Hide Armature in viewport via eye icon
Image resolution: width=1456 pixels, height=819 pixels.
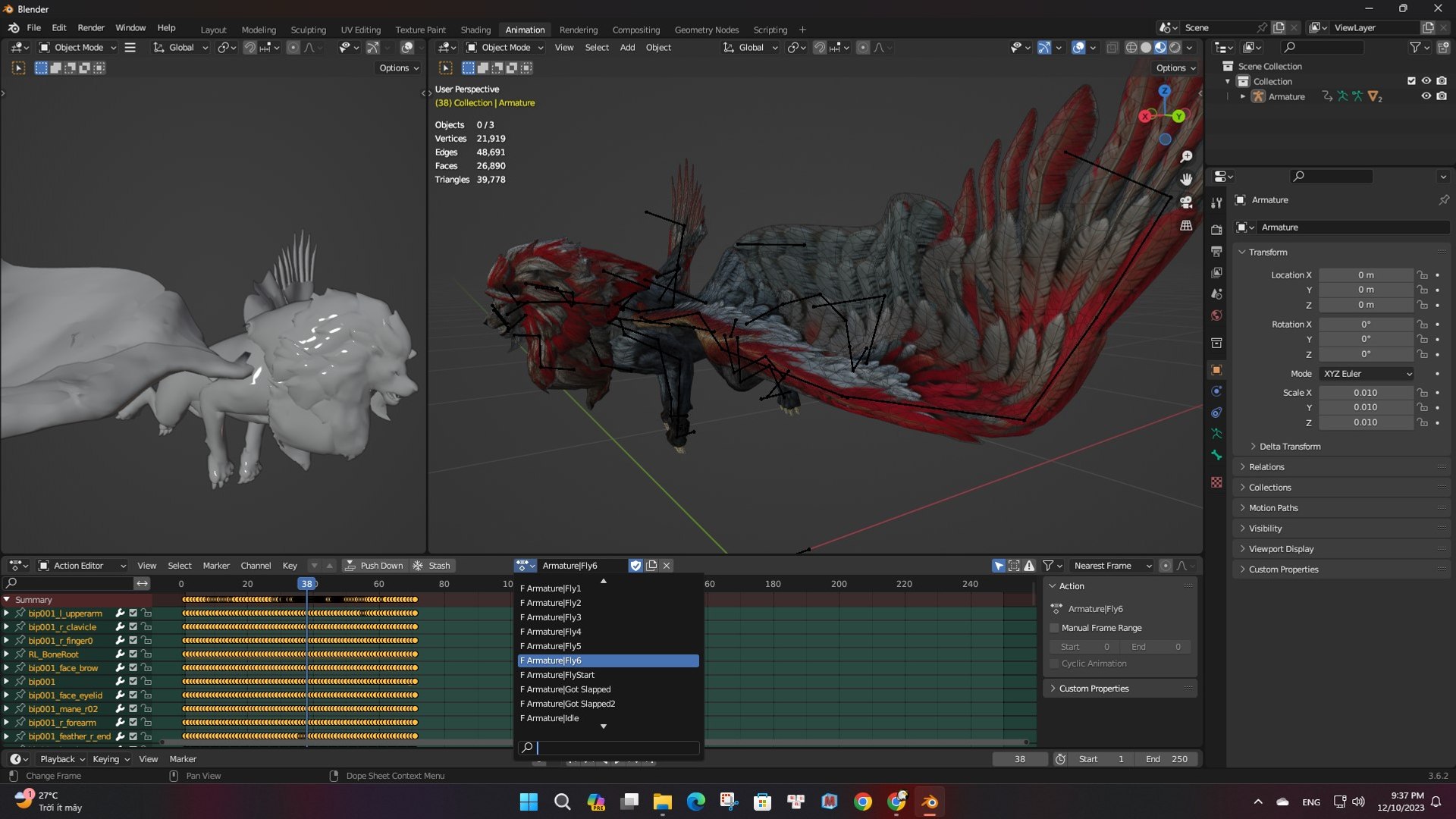coord(1426,96)
